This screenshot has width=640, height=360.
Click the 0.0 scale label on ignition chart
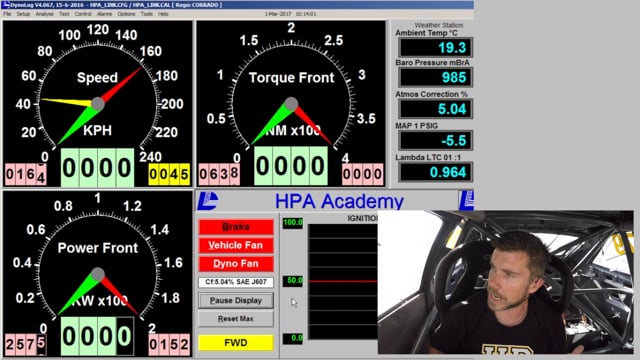(293, 338)
